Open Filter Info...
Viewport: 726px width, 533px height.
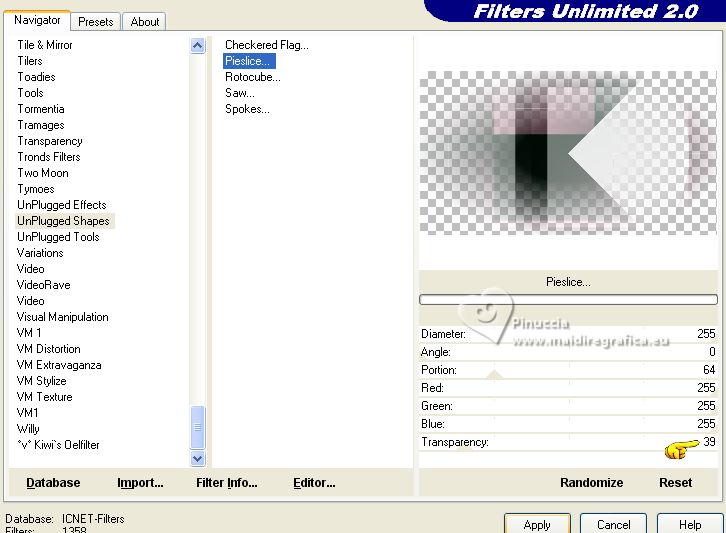click(x=226, y=483)
